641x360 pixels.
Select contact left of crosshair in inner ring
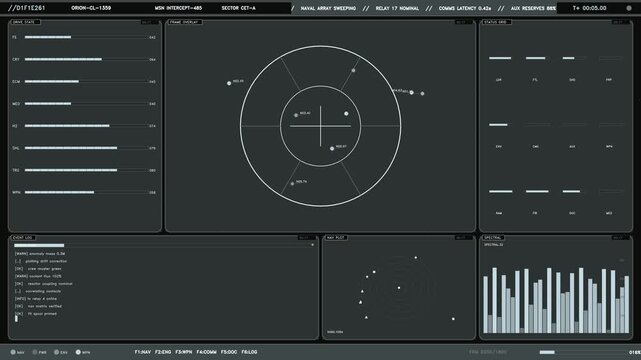click(x=296, y=115)
